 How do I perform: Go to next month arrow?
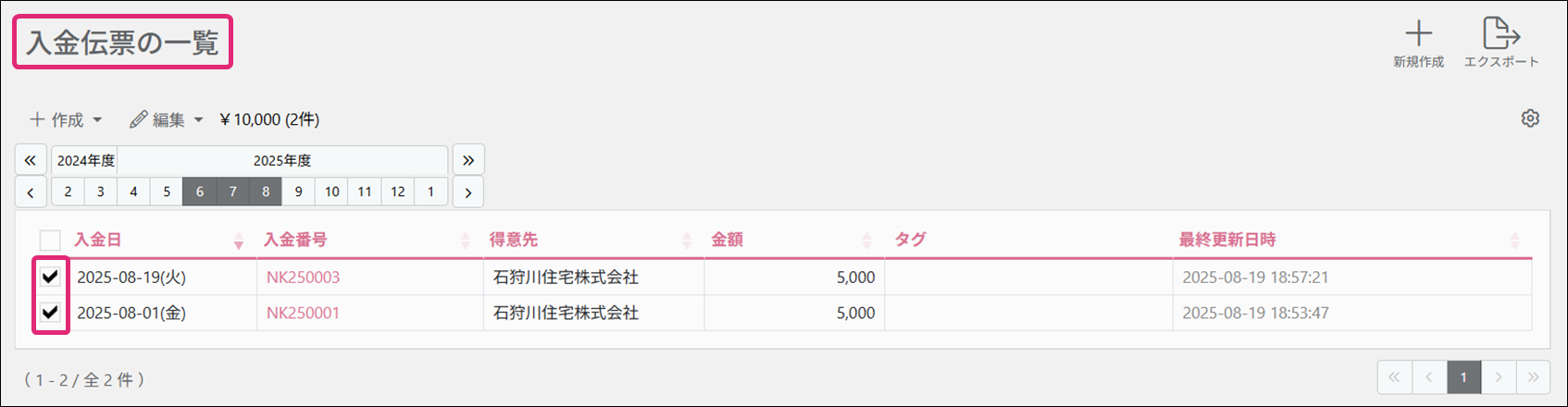[468, 192]
